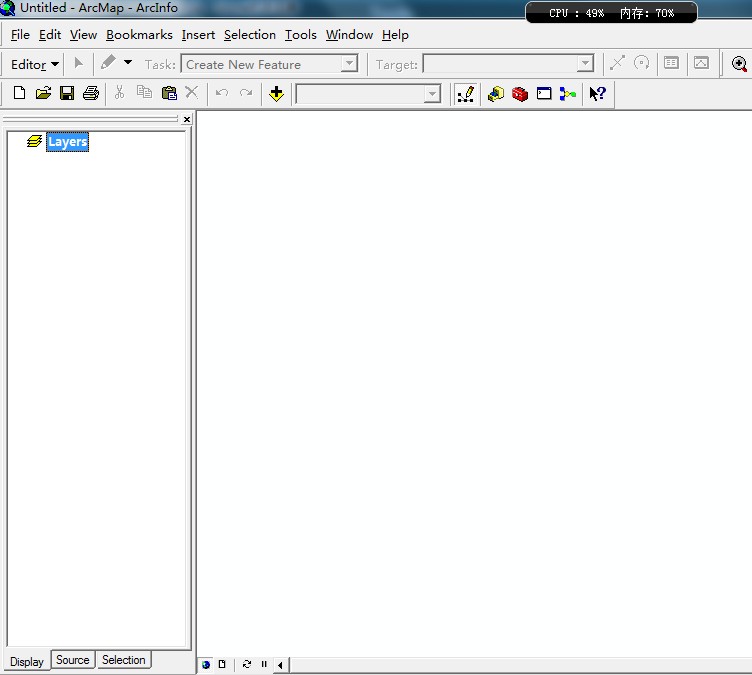Open the Task Create New Feature dropdown
This screenshot has width=752, height=675.
click(x=350, y=64)
